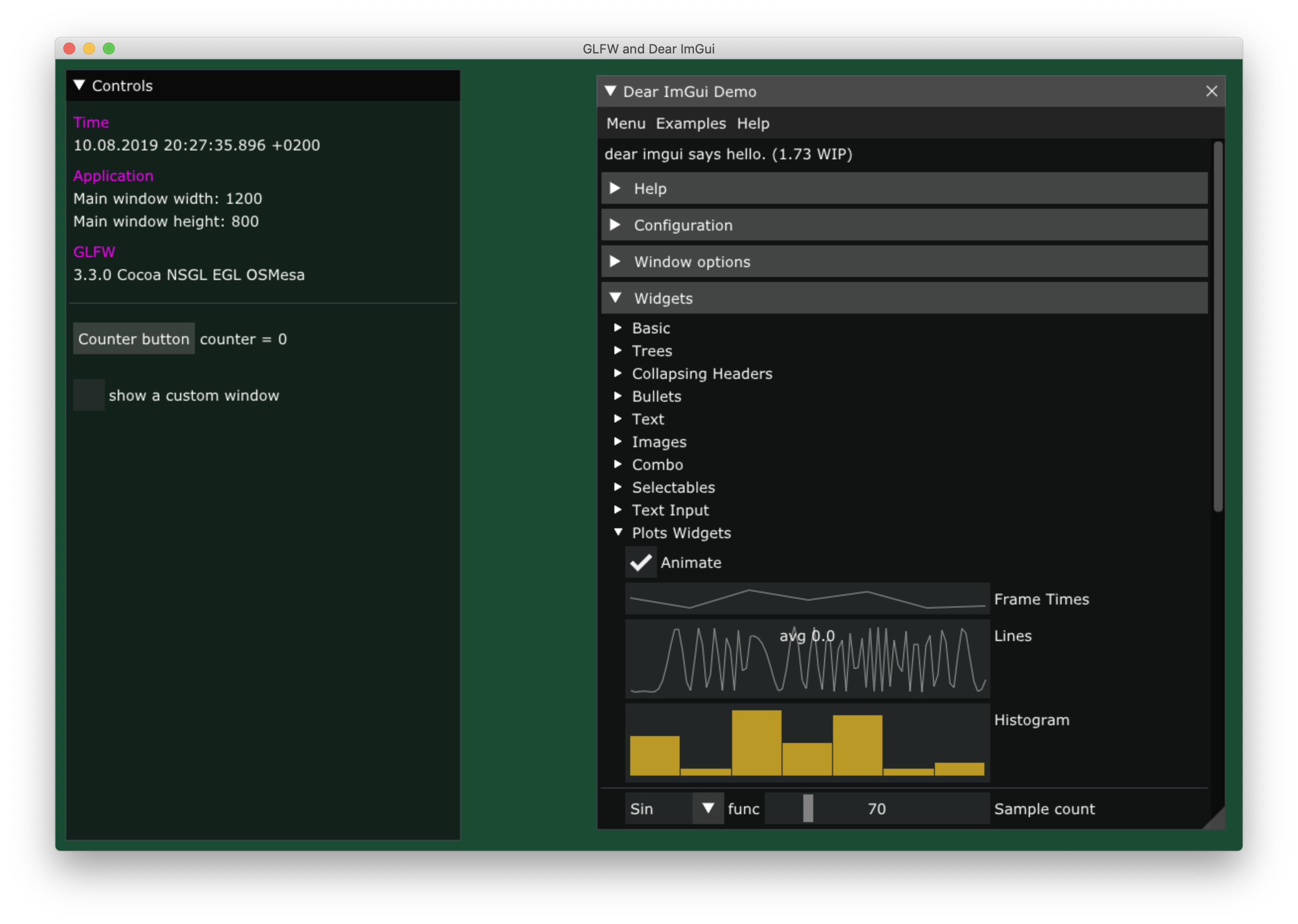1298x924 pixels.
Task: Click the Sample count slider
Action: (877, 808)
